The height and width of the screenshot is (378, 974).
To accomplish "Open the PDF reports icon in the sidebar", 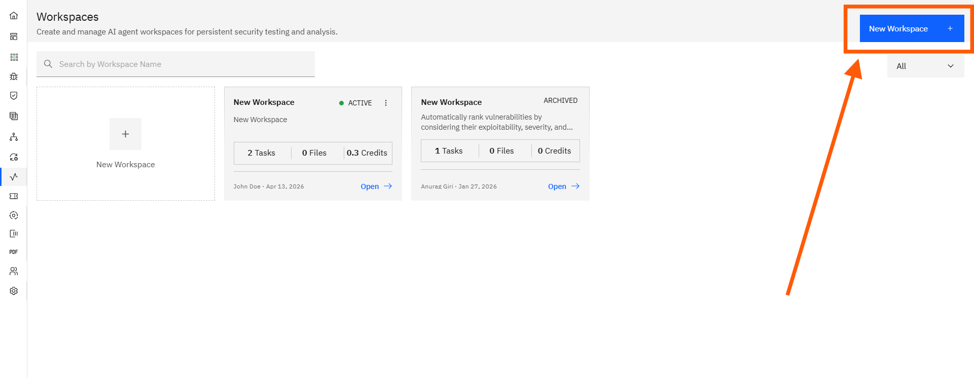I will click(14, 252).
